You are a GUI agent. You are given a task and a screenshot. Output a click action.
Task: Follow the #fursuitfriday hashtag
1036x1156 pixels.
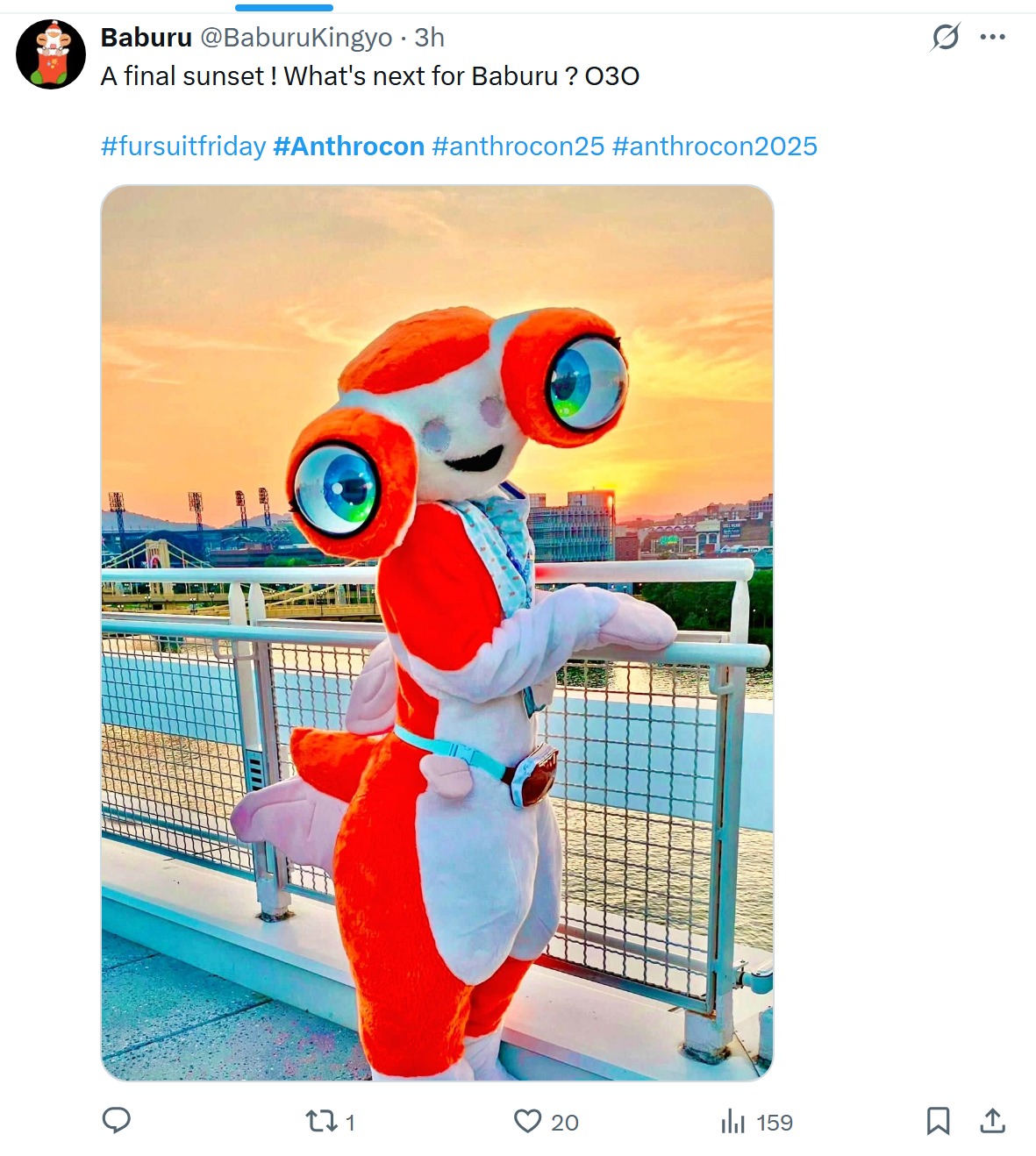[183, 146]
